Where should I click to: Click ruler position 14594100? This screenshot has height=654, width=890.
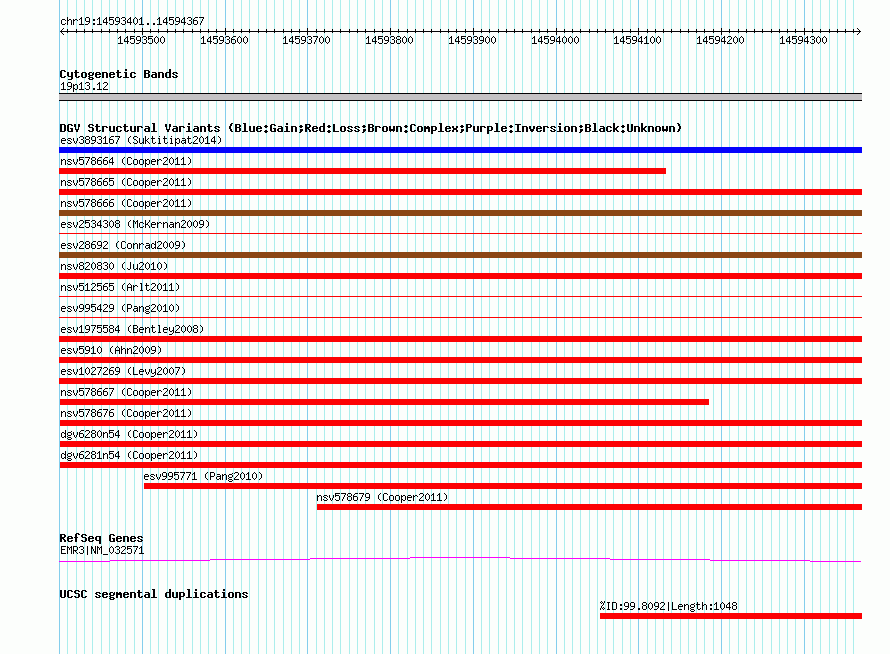click(637, 40)
